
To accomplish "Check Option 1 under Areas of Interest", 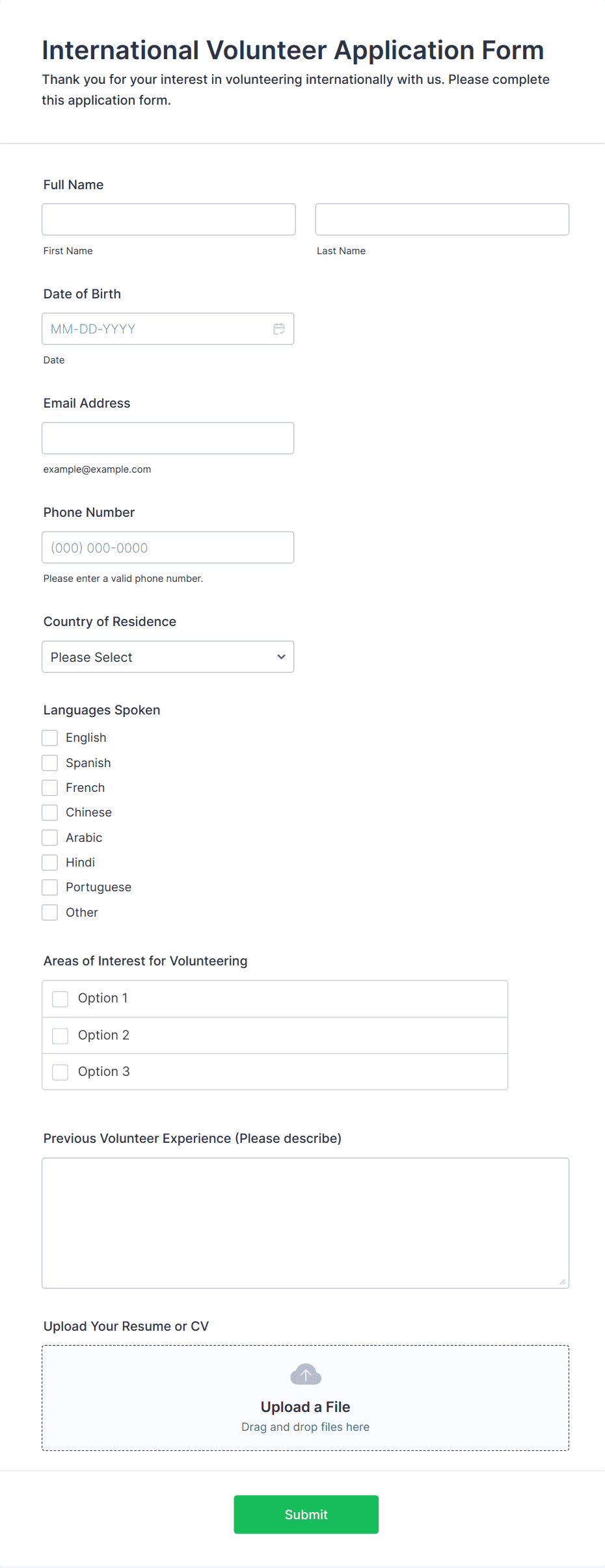I will pos(60,999).
